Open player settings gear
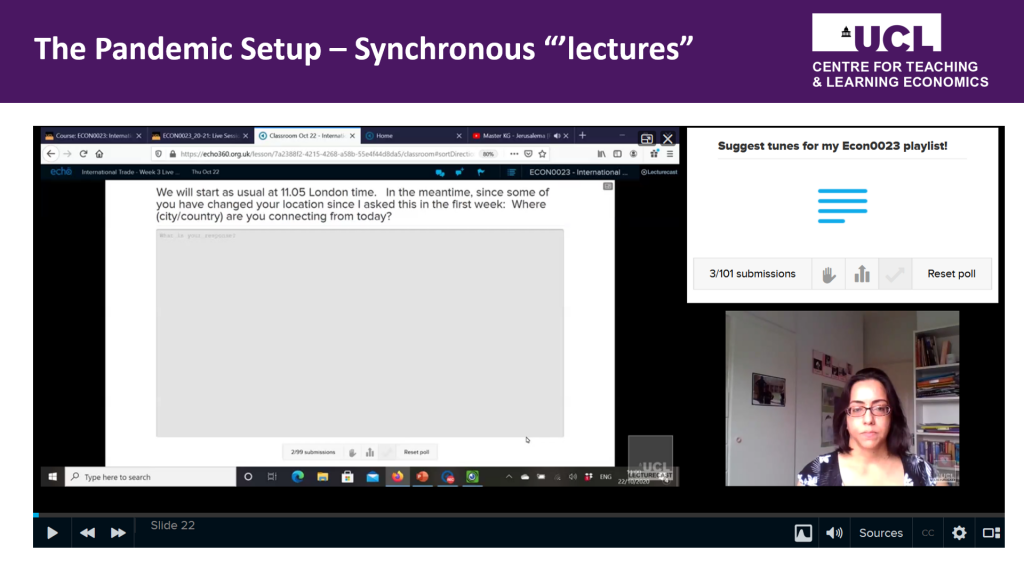Viewport: 1024px width, 576px height. pos(959,533)
